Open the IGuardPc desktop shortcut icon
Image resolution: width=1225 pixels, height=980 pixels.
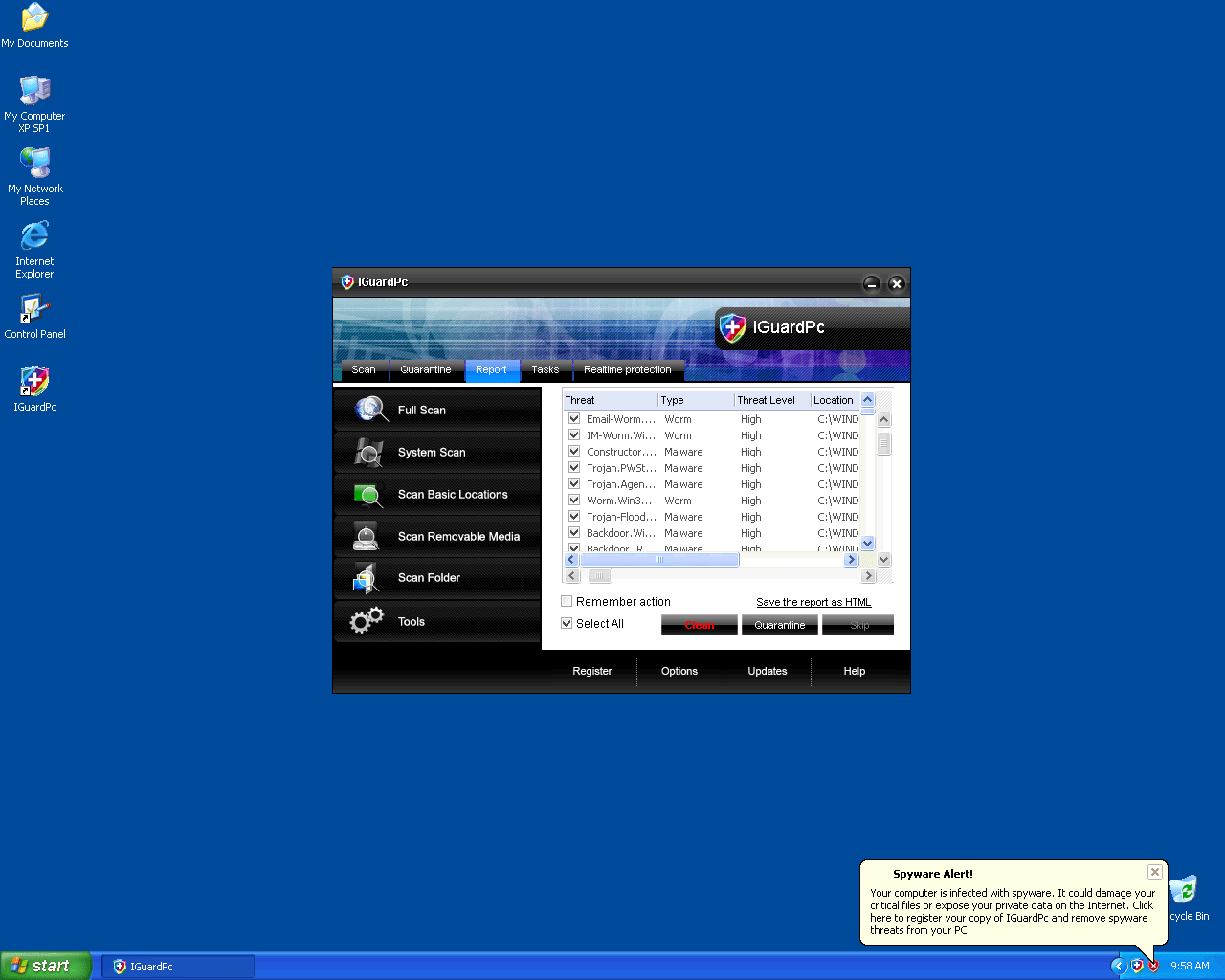(x=34, y=382)
